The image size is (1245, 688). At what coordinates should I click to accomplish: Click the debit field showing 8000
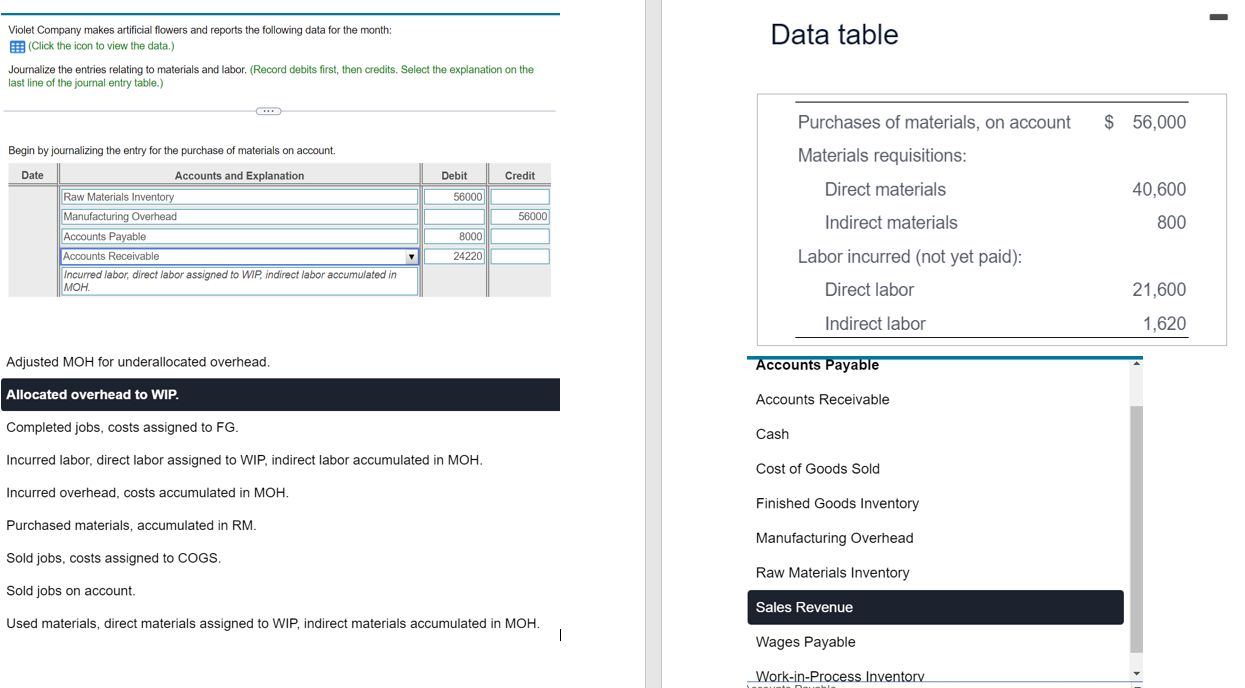pos(454,237)
